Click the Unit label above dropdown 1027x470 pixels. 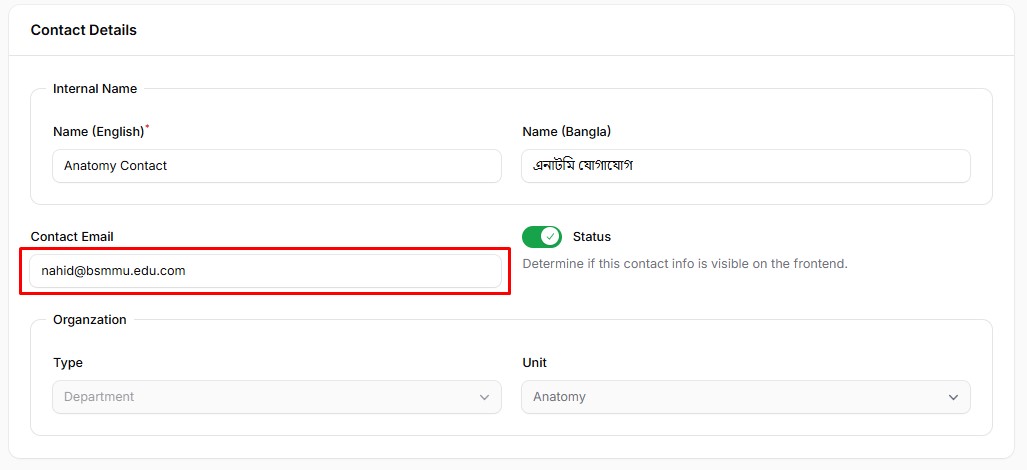tap(534, 363)
